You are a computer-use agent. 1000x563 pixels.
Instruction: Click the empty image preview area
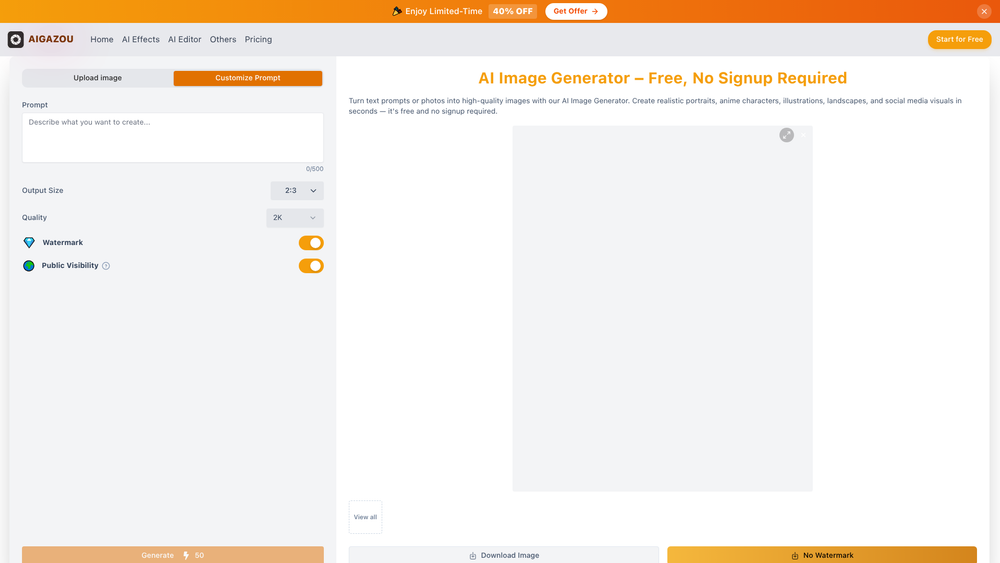click(x=663, y=309)
